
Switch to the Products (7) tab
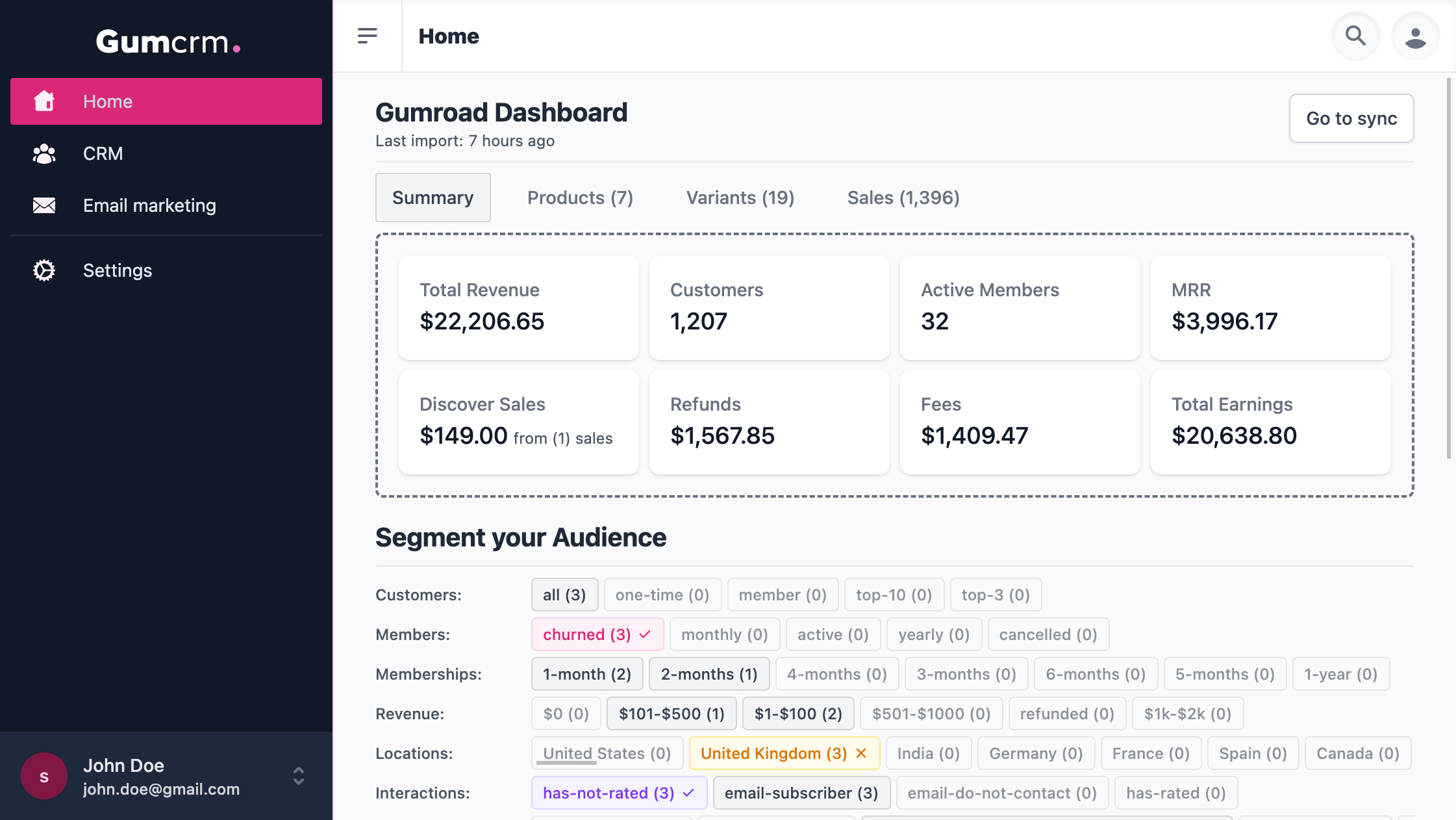pos(580,198)
